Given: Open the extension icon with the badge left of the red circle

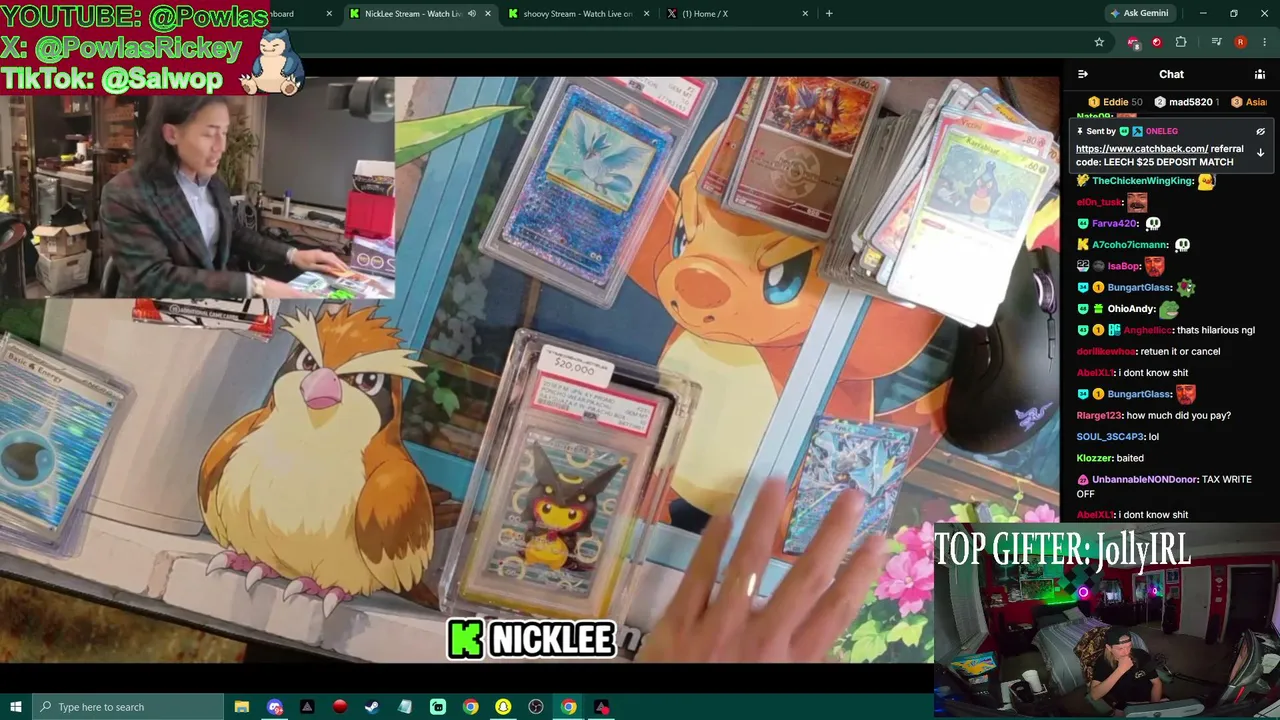Looking at the screenshot, I should [1133, 42].
